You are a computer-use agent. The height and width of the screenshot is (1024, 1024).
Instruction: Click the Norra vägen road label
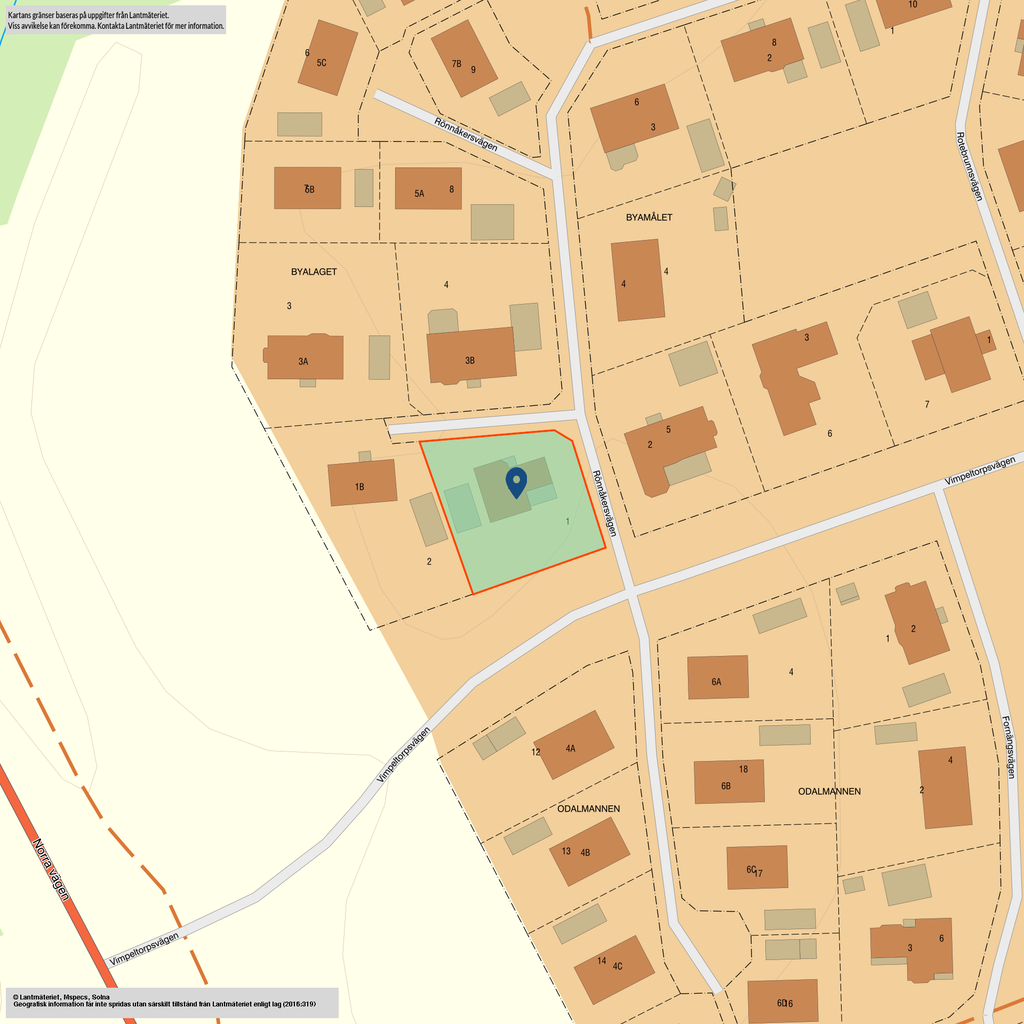[52, 869]
